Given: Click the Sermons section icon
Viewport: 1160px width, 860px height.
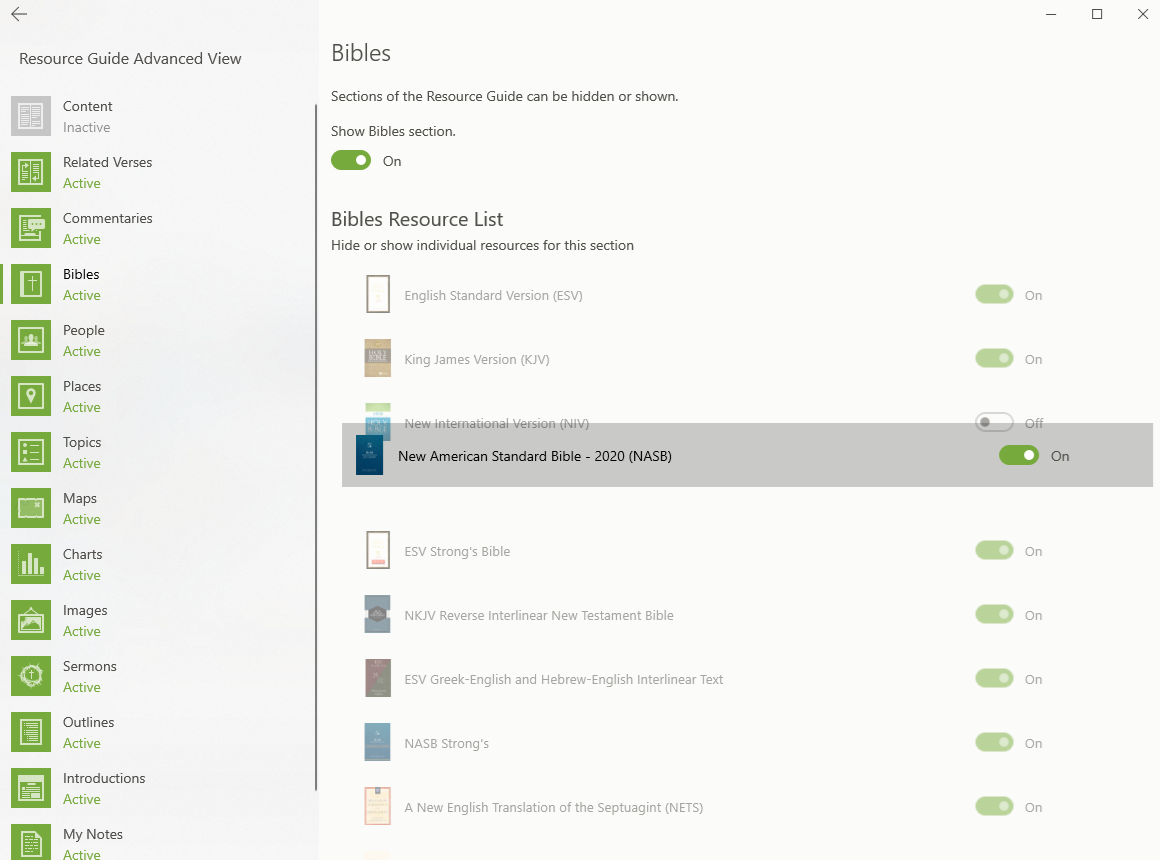Looking at the screenshot, I should coord(31,676).
